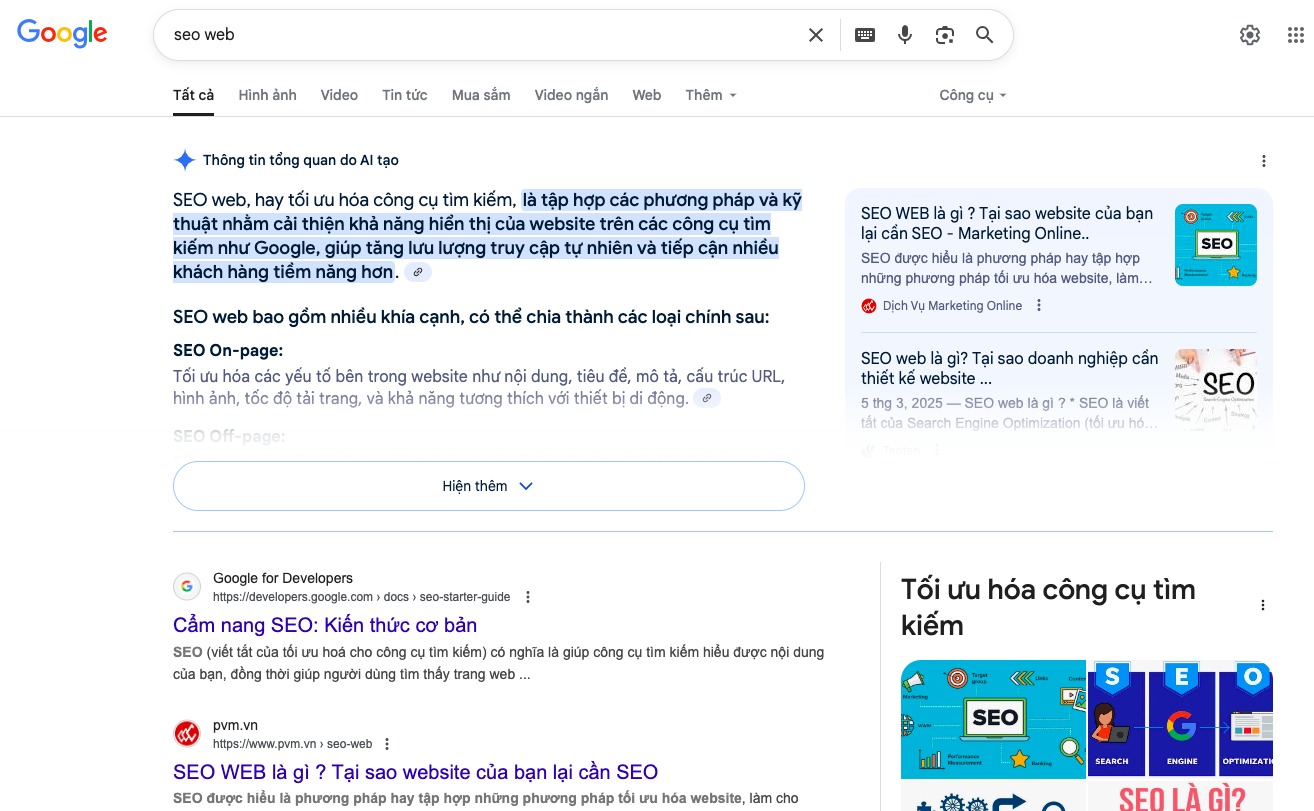Clear the search box with the X icon
This screenshot has width=1314, height=811.
click(816, 35)
